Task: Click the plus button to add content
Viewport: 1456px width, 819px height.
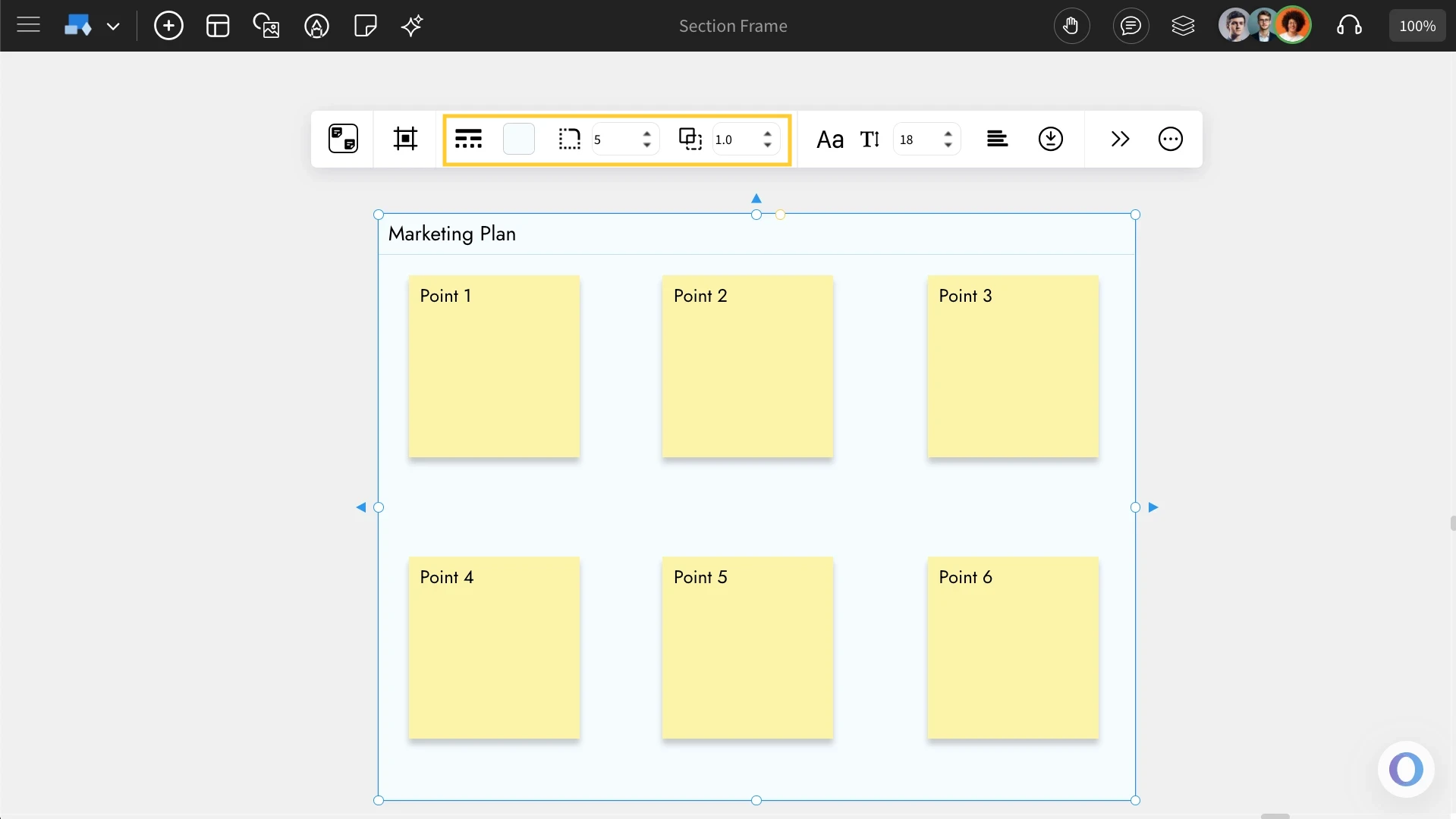Action: (168, 25)
